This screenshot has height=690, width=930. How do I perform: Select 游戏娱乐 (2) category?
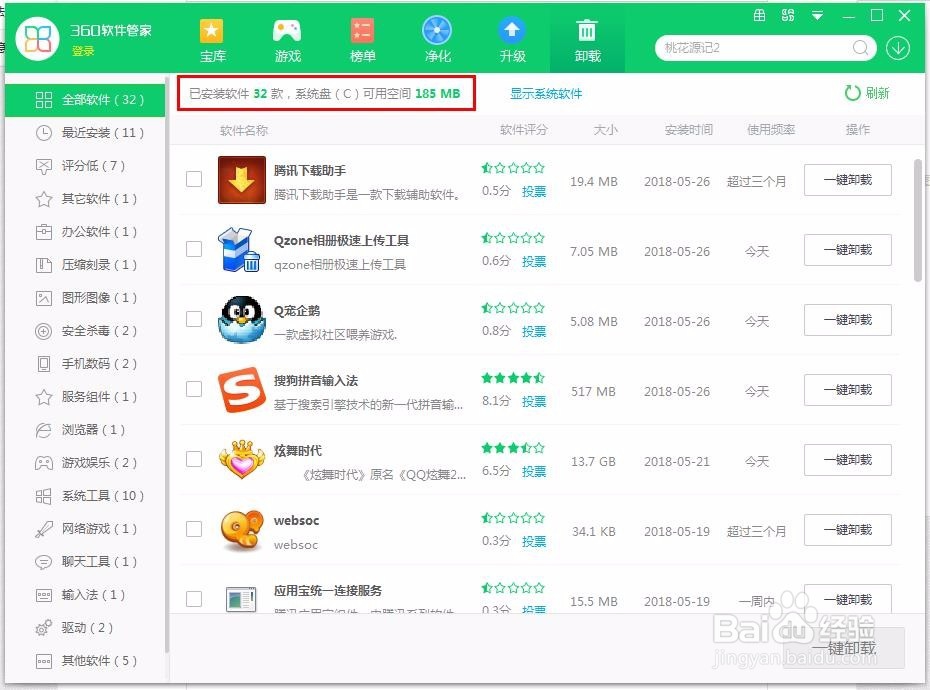[x=85, y=463]
